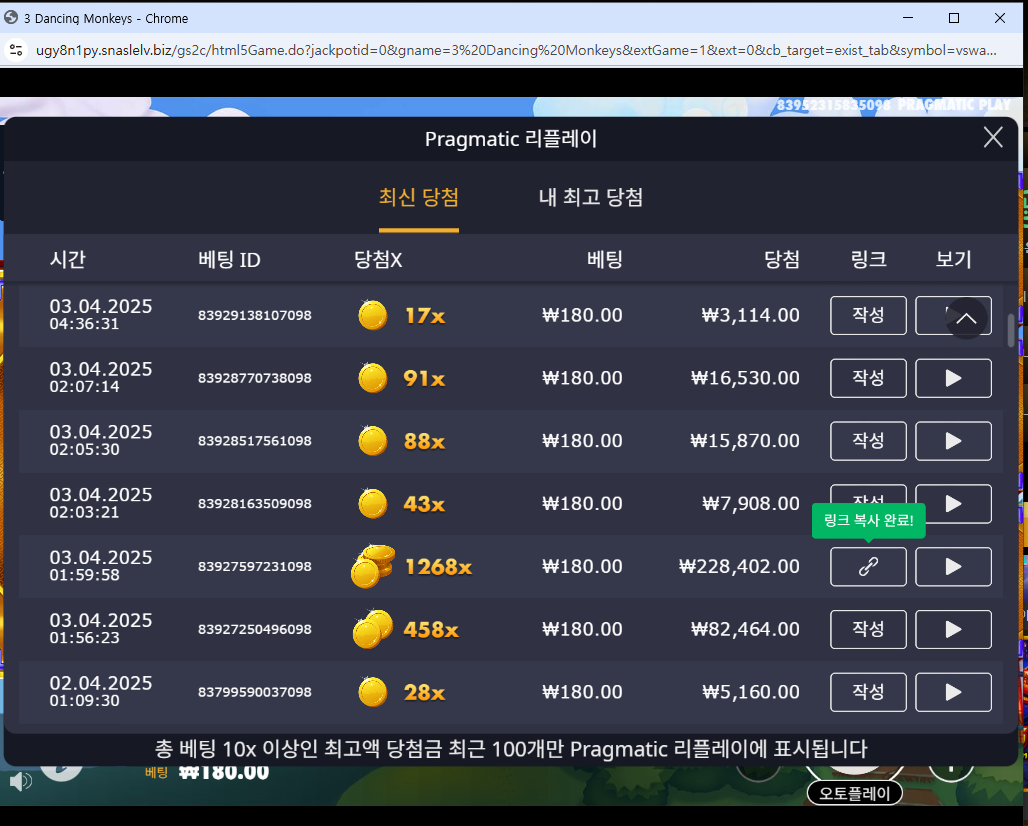Create link for the 17x win
The image size is (1028, 826).
click(868, 315)
